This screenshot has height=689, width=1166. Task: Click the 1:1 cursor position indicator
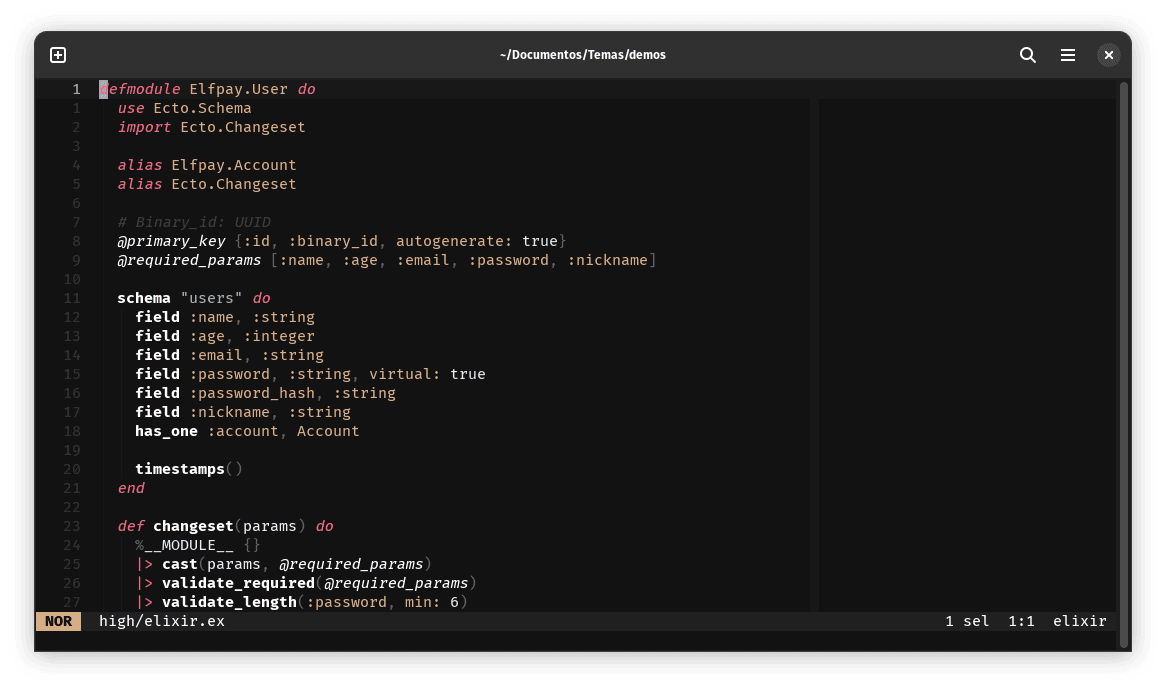1021,621
